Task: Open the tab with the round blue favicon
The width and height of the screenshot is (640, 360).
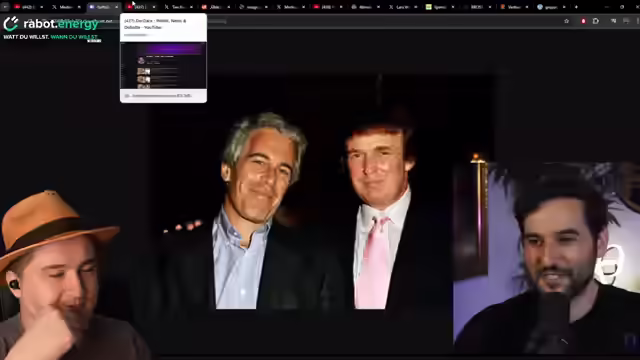Action: coord(552,7)
